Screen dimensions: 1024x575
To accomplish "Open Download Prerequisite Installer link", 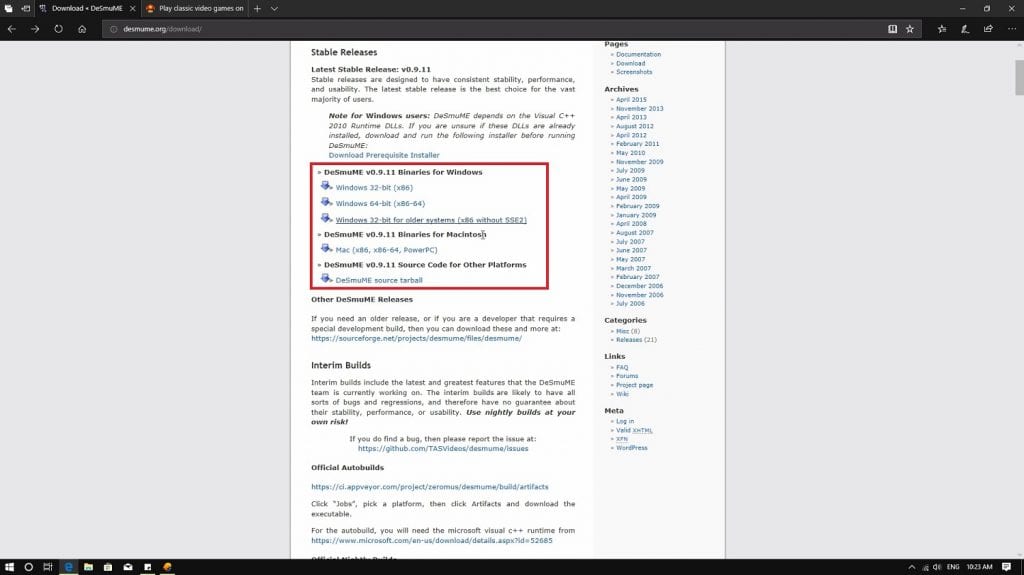I will pos(384,156).
